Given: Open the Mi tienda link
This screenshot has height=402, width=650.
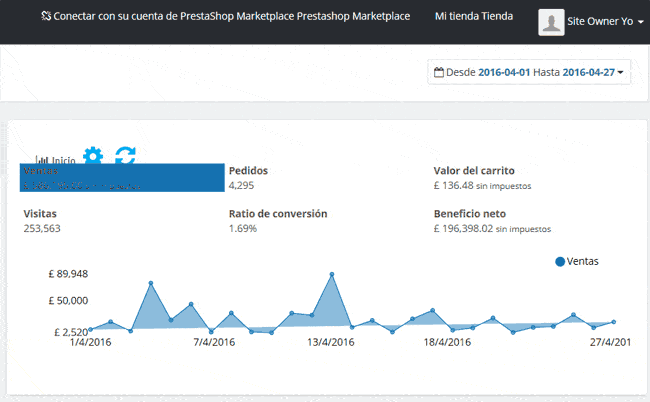Looking at the screenshot, I should (x=474, y=16).
